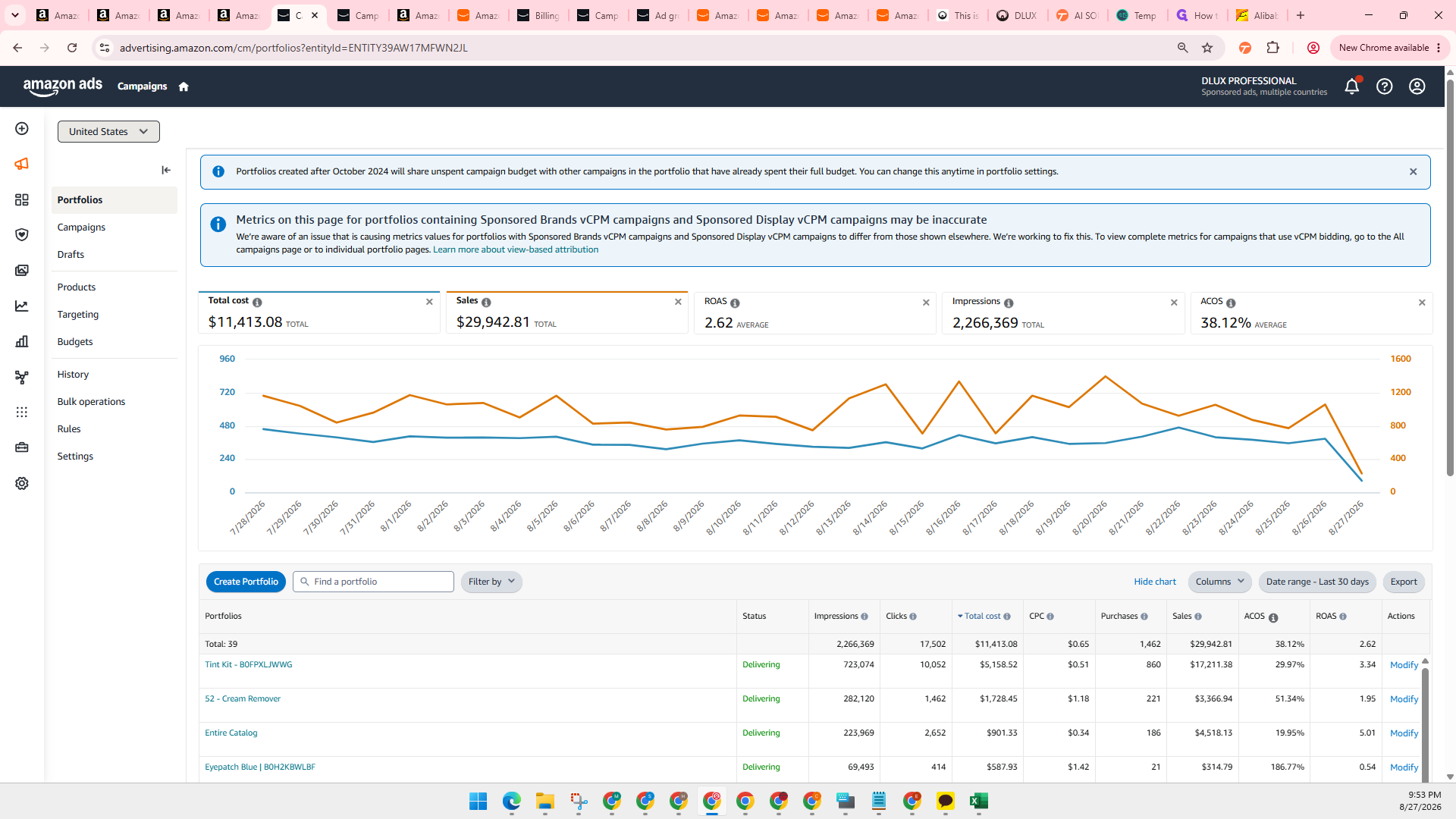Open 52 - Cream Remover portfolio
Viewport: 1456px width, 819px height.
click(x=243, y=699)
